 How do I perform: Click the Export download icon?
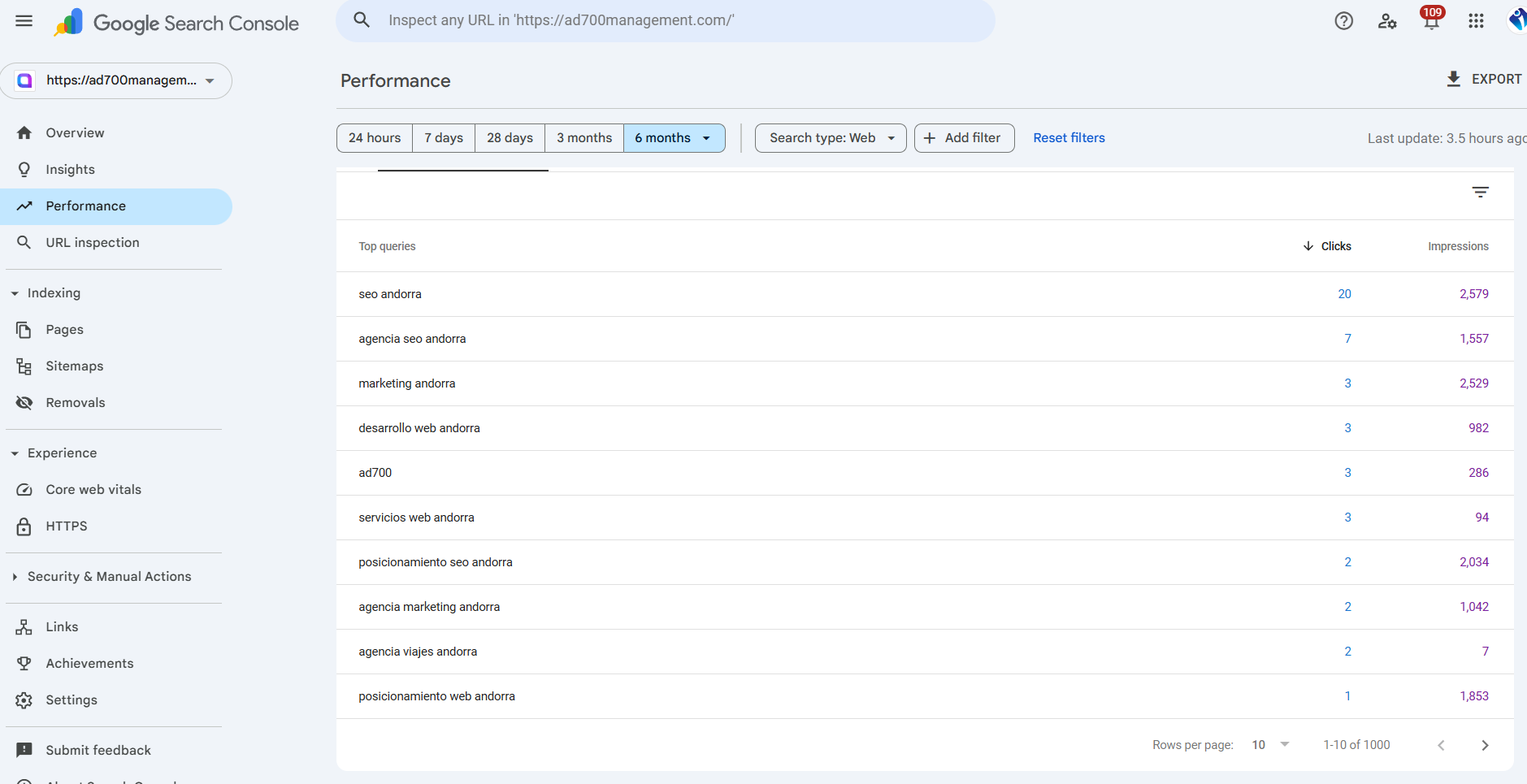1454,79
